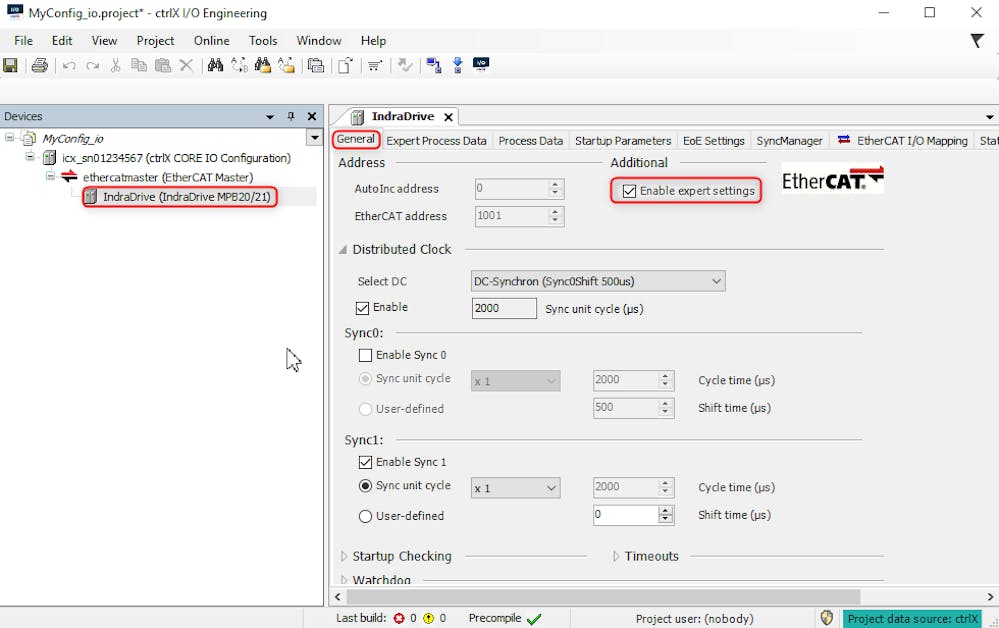
Task: Open the editor tab list dropdown arrow
Action: tap(989, 117)
